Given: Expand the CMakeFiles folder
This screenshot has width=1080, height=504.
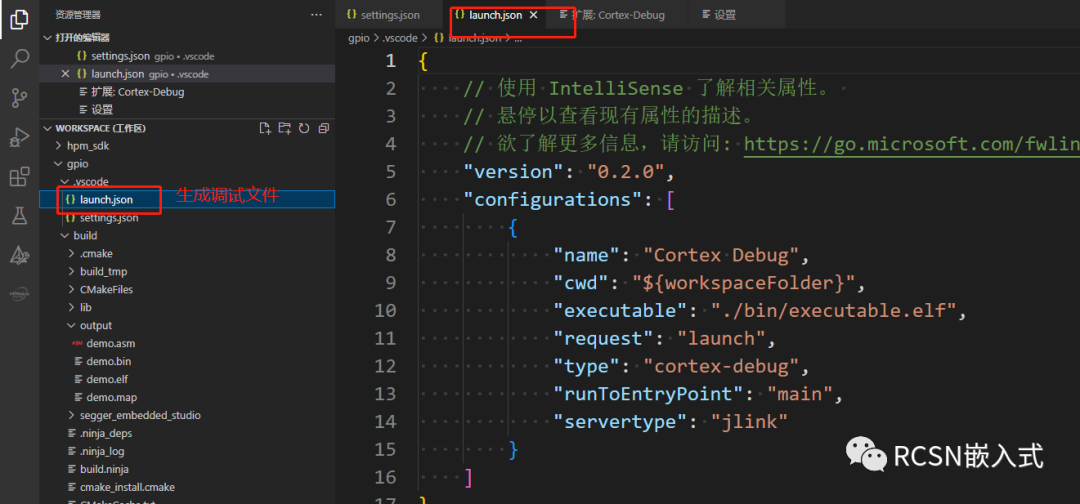Looking at the screenshot, I should pyautogui.click(x=72, y=289).
